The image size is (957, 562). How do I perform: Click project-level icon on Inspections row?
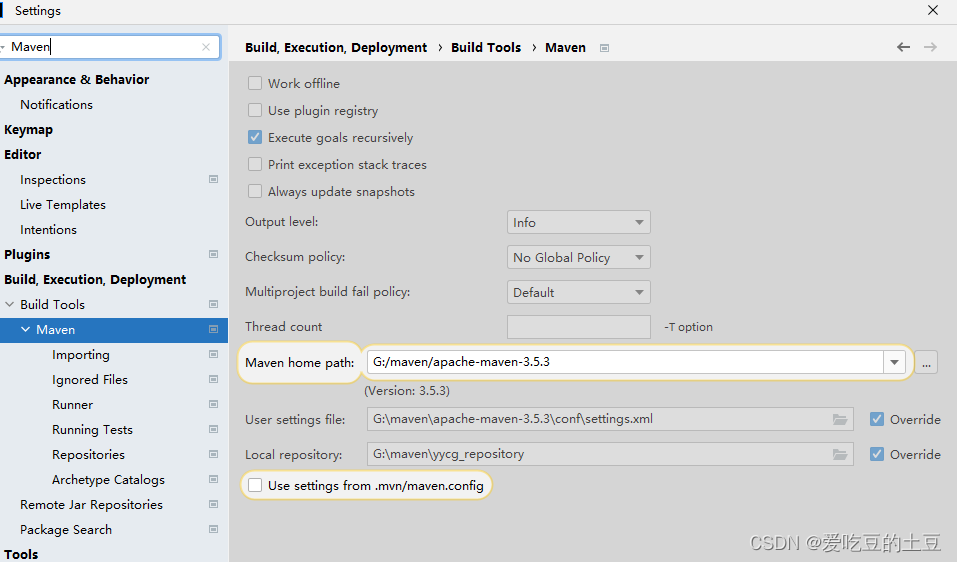click(214, 179)
